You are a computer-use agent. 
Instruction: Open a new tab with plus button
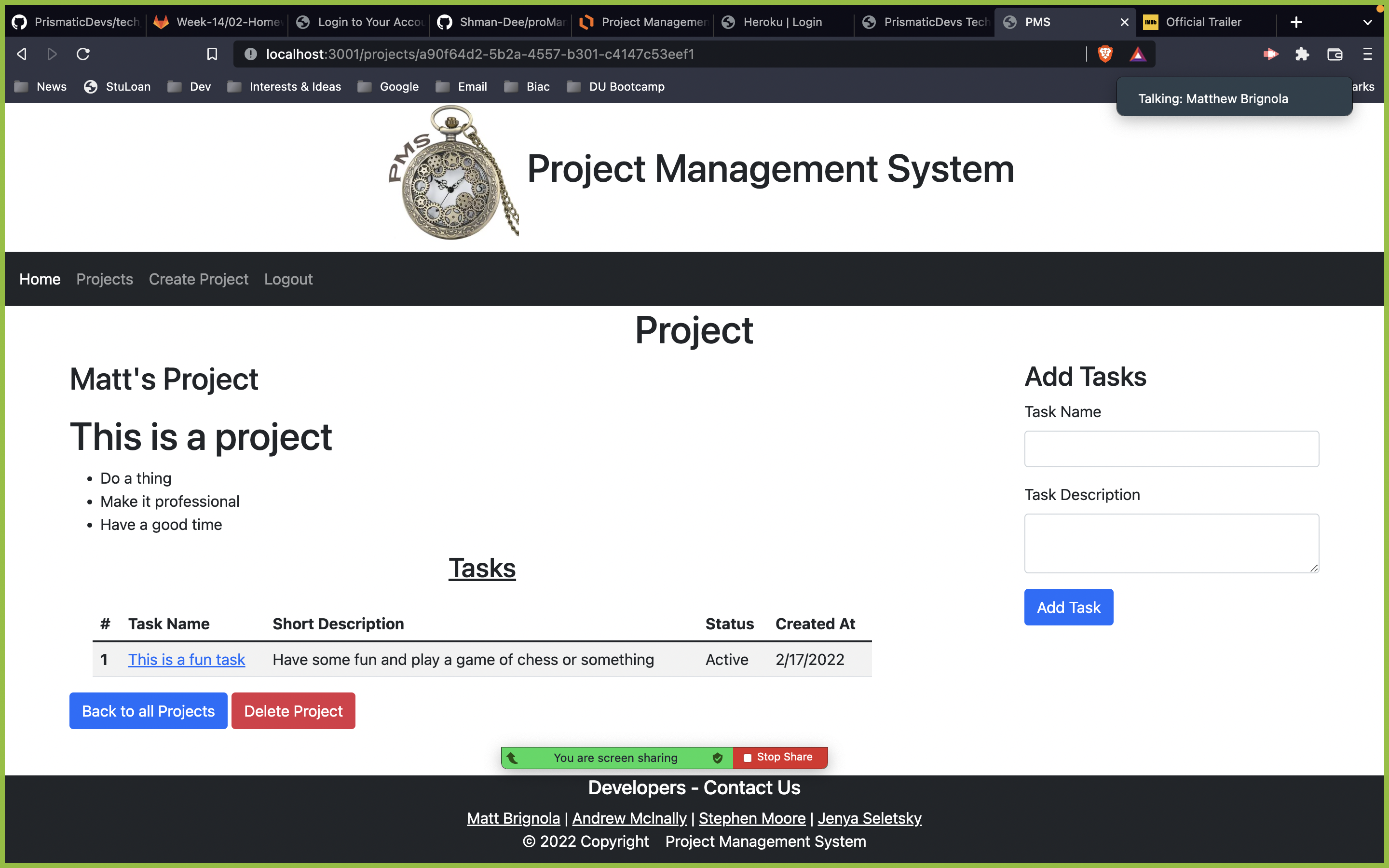coord(1296,22)
